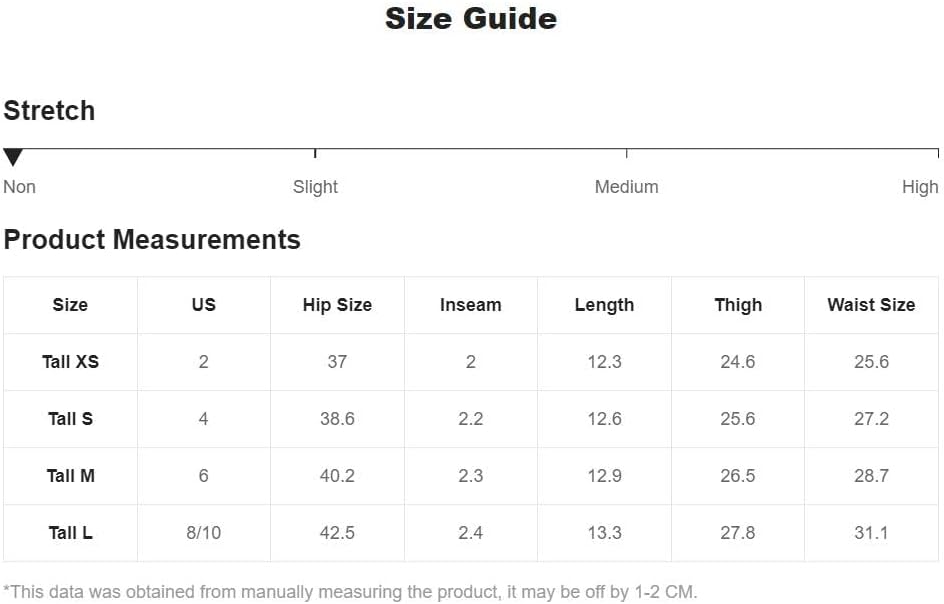
Task: Click the Product Measurements heading
Action: pyautogui.click(x=152, y=240)
